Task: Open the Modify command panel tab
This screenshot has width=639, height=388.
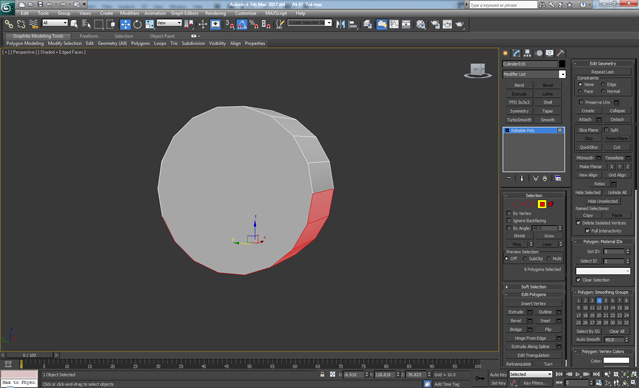Action: (517, 53)
